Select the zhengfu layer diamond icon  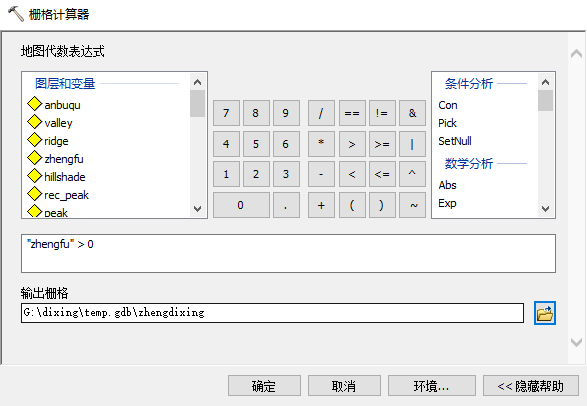(x=34, y=158)
